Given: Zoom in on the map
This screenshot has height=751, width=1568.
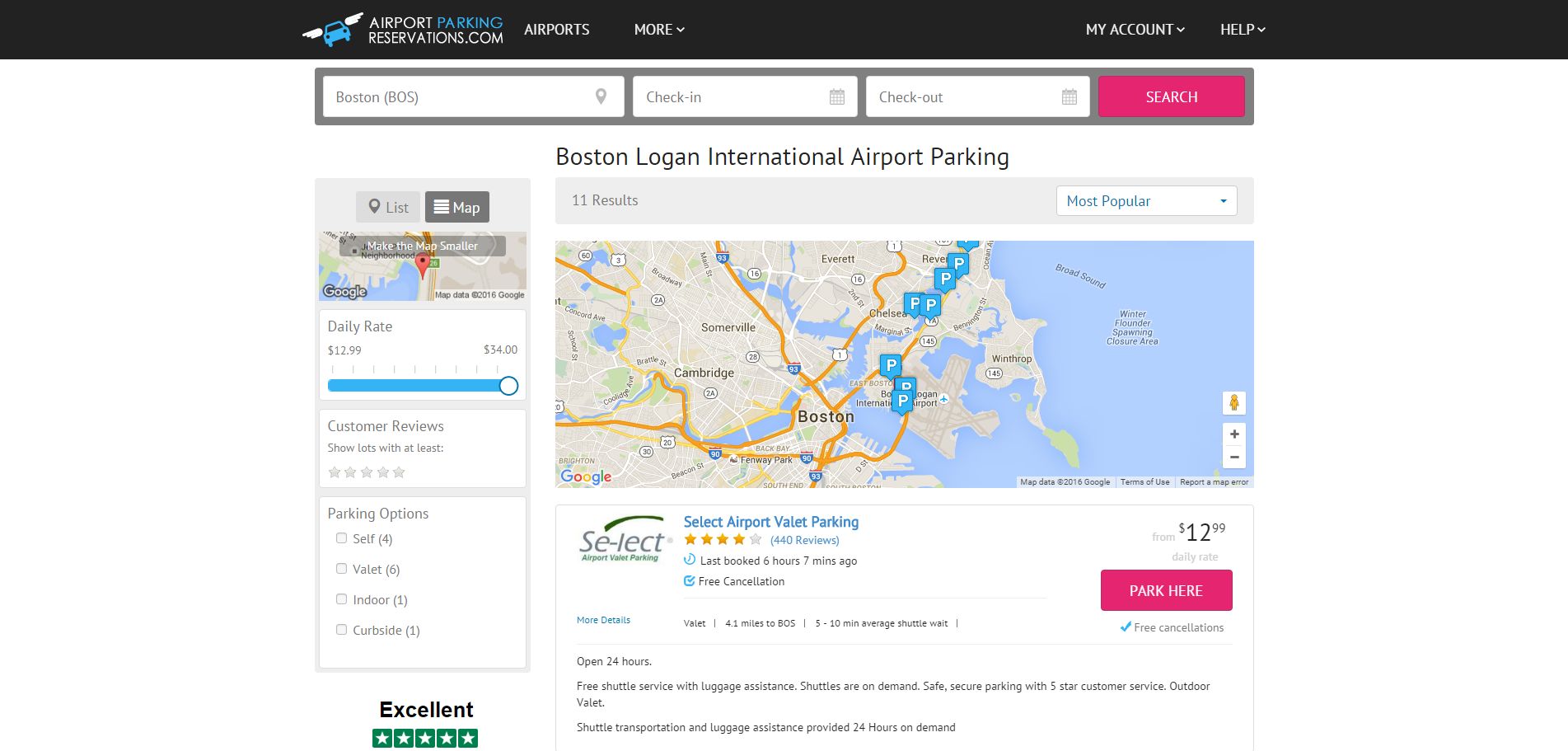Looking at the screenshot, I should point(1233,434).
